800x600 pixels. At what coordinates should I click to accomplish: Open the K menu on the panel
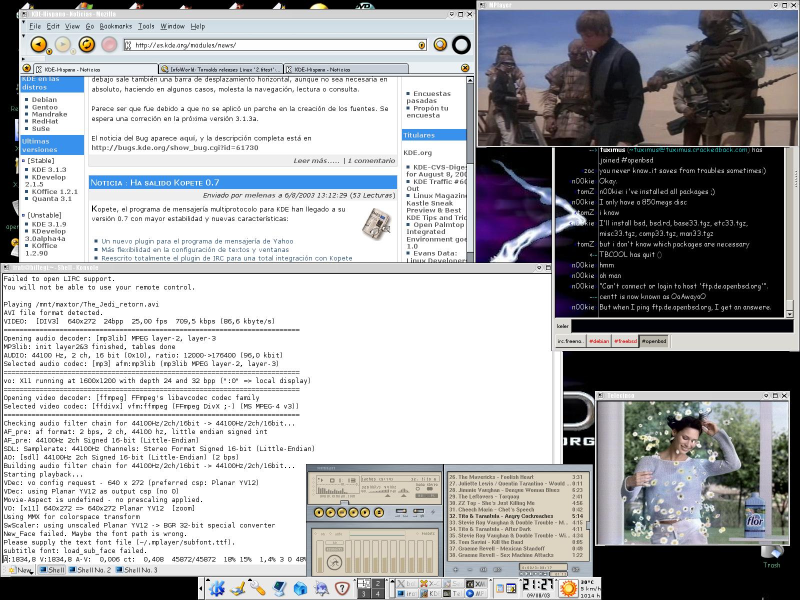tap(217, 588)
